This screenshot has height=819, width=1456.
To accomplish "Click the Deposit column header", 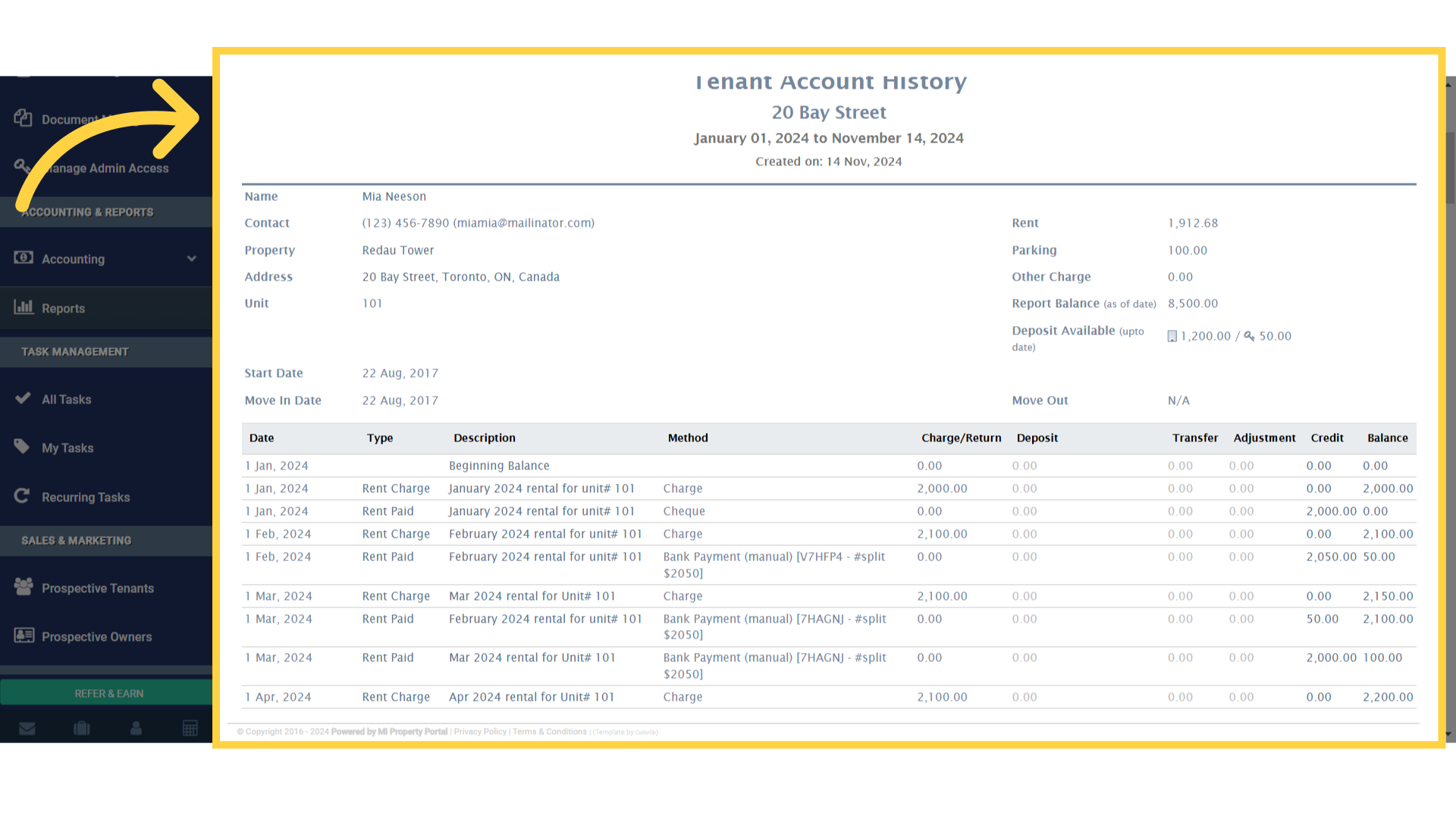I will [1037, 438].
